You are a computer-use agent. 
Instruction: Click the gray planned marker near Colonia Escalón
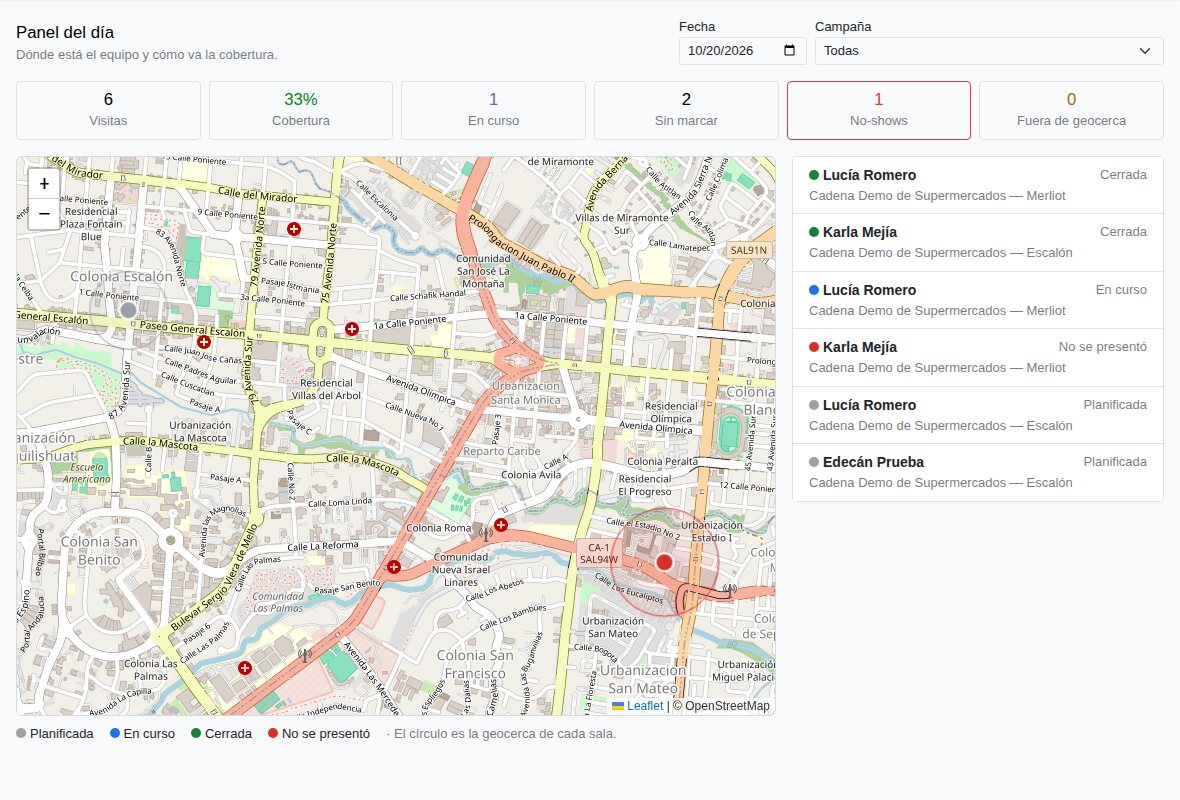(x=129, y=309)
